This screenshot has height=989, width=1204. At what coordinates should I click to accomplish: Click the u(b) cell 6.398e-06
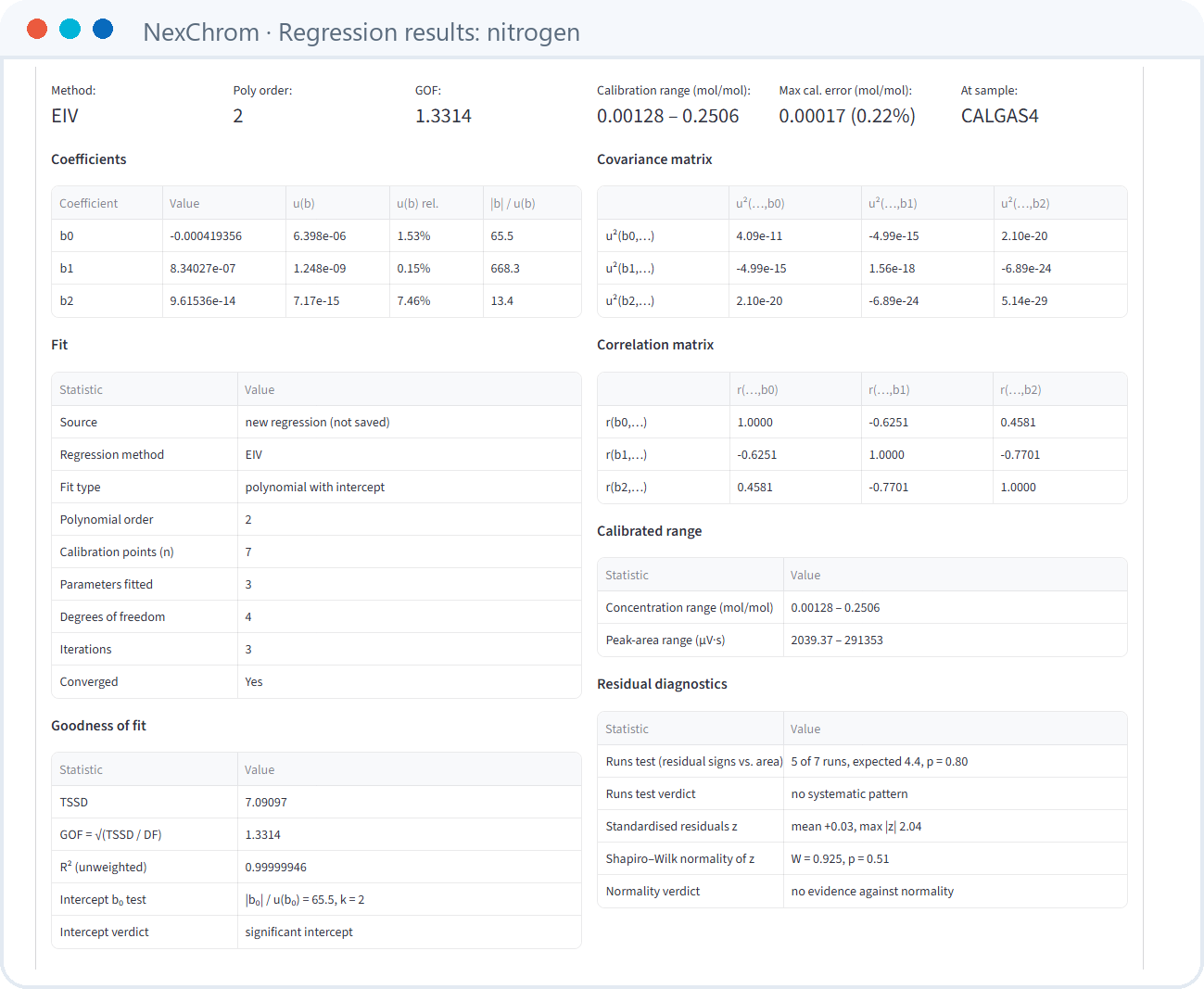320,236
